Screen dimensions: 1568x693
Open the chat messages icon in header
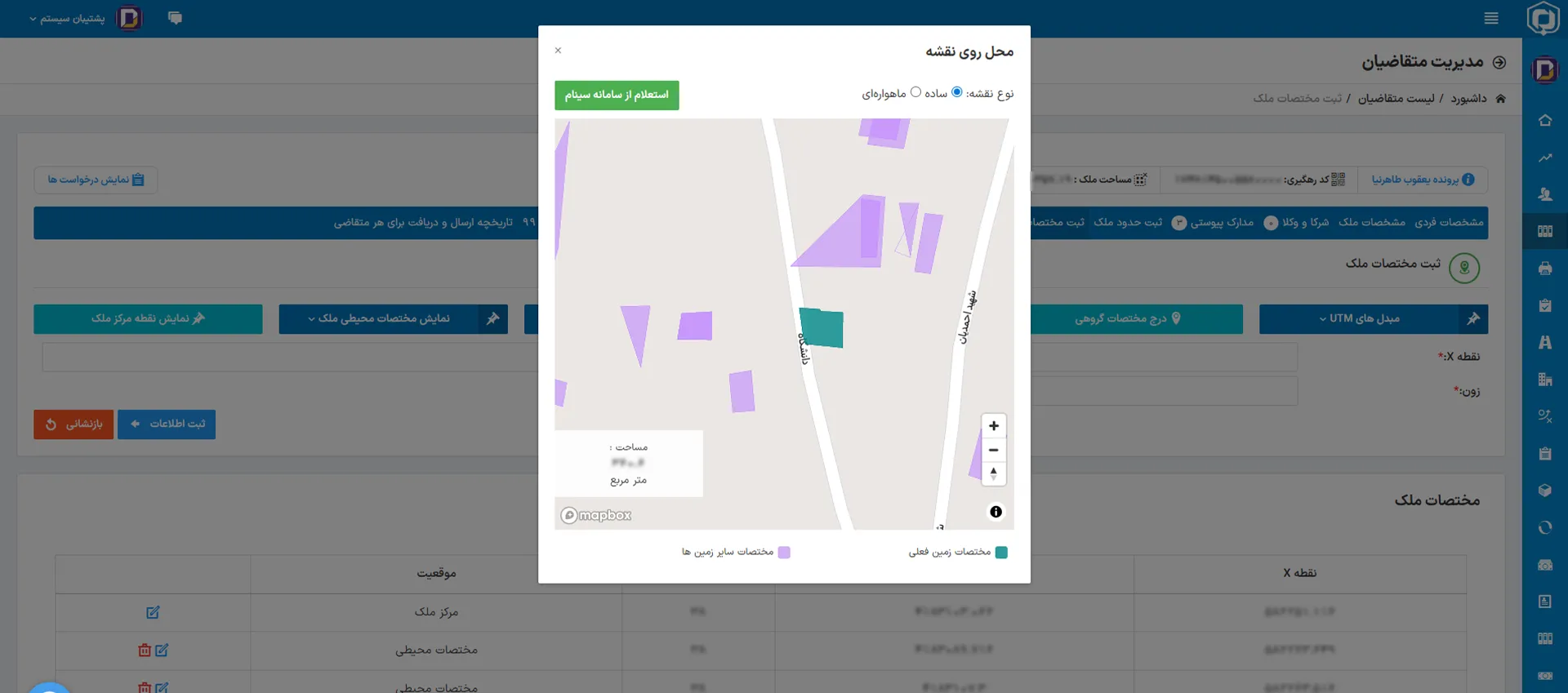[175, 18]
